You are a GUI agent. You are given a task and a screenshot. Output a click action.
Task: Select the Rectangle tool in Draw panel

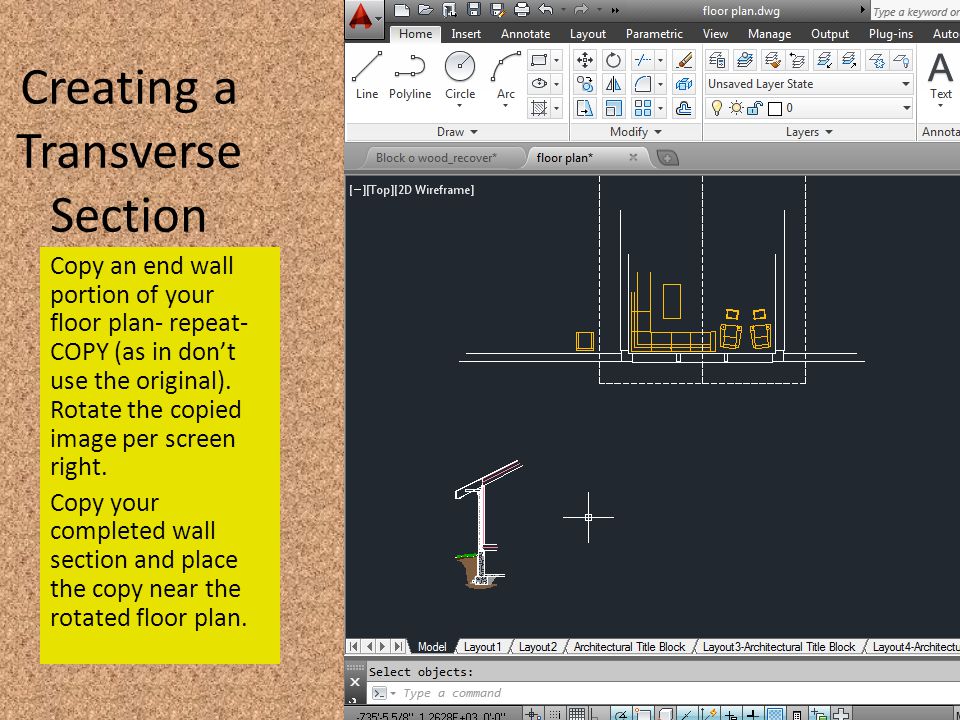click(x=539, y=60)
